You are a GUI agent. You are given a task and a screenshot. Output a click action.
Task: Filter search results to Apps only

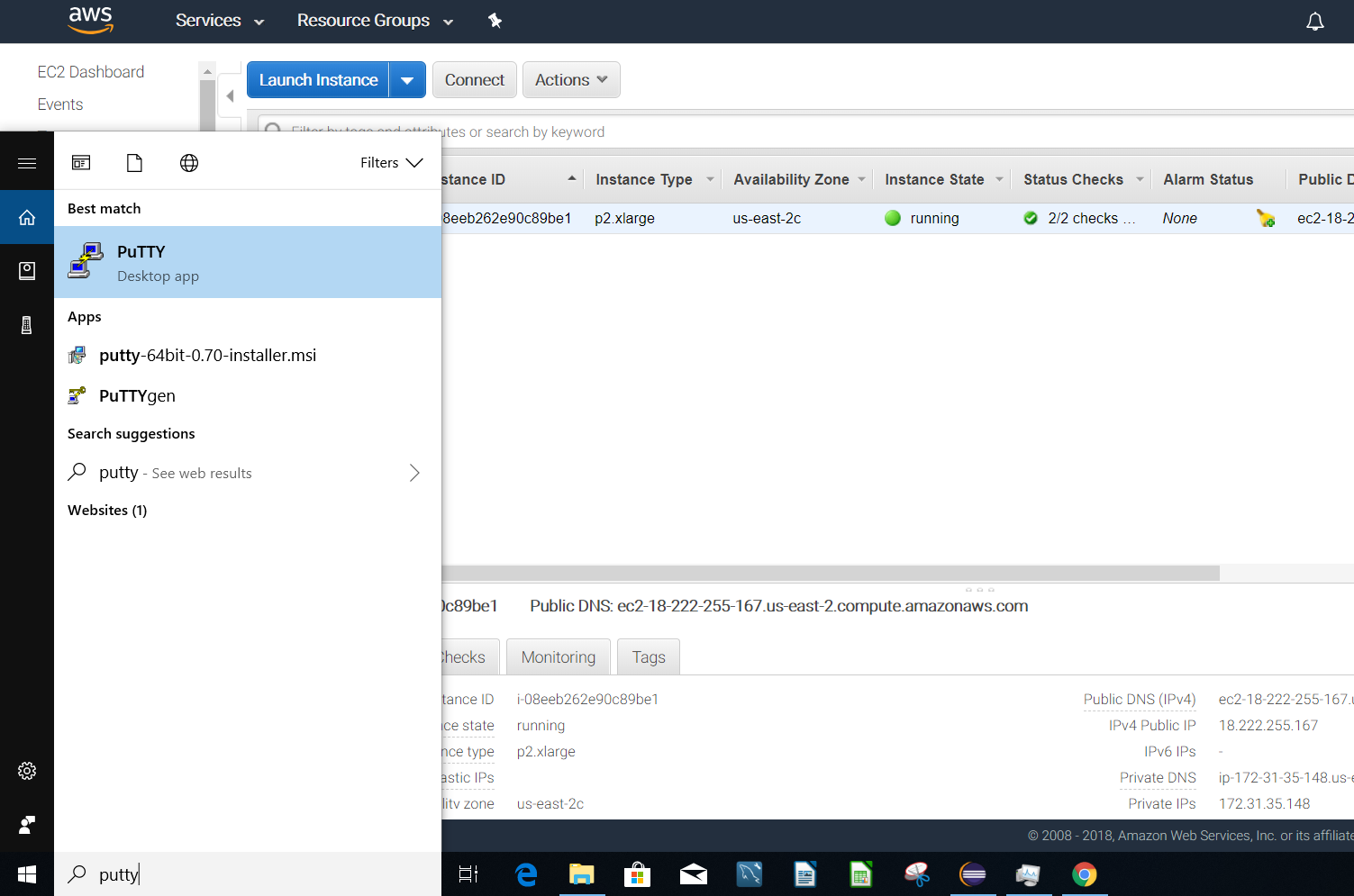pyautogui.click(x=81, y=162)
